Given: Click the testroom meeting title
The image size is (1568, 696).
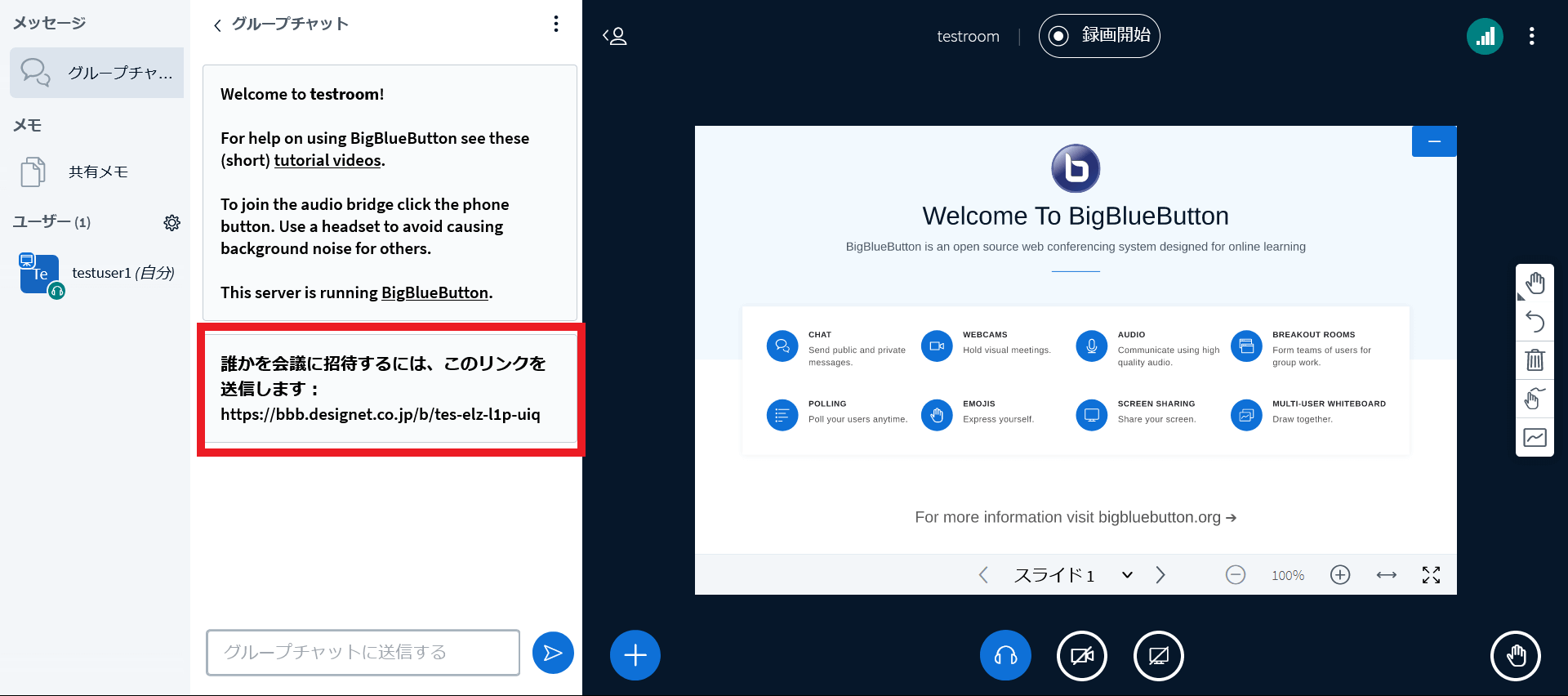Looking at the screenshot, I should (x=968, y=37).
